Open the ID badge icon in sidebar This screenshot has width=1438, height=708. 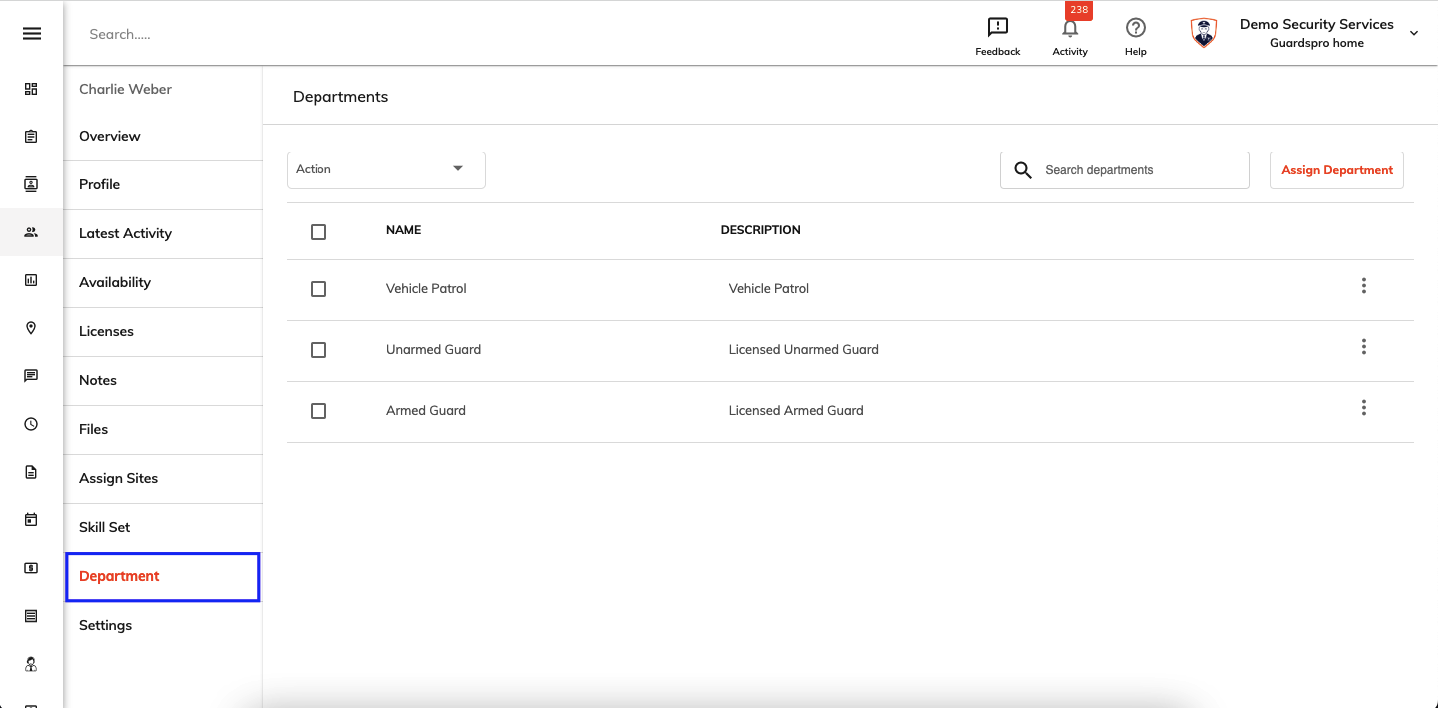[x=31, y=184]
